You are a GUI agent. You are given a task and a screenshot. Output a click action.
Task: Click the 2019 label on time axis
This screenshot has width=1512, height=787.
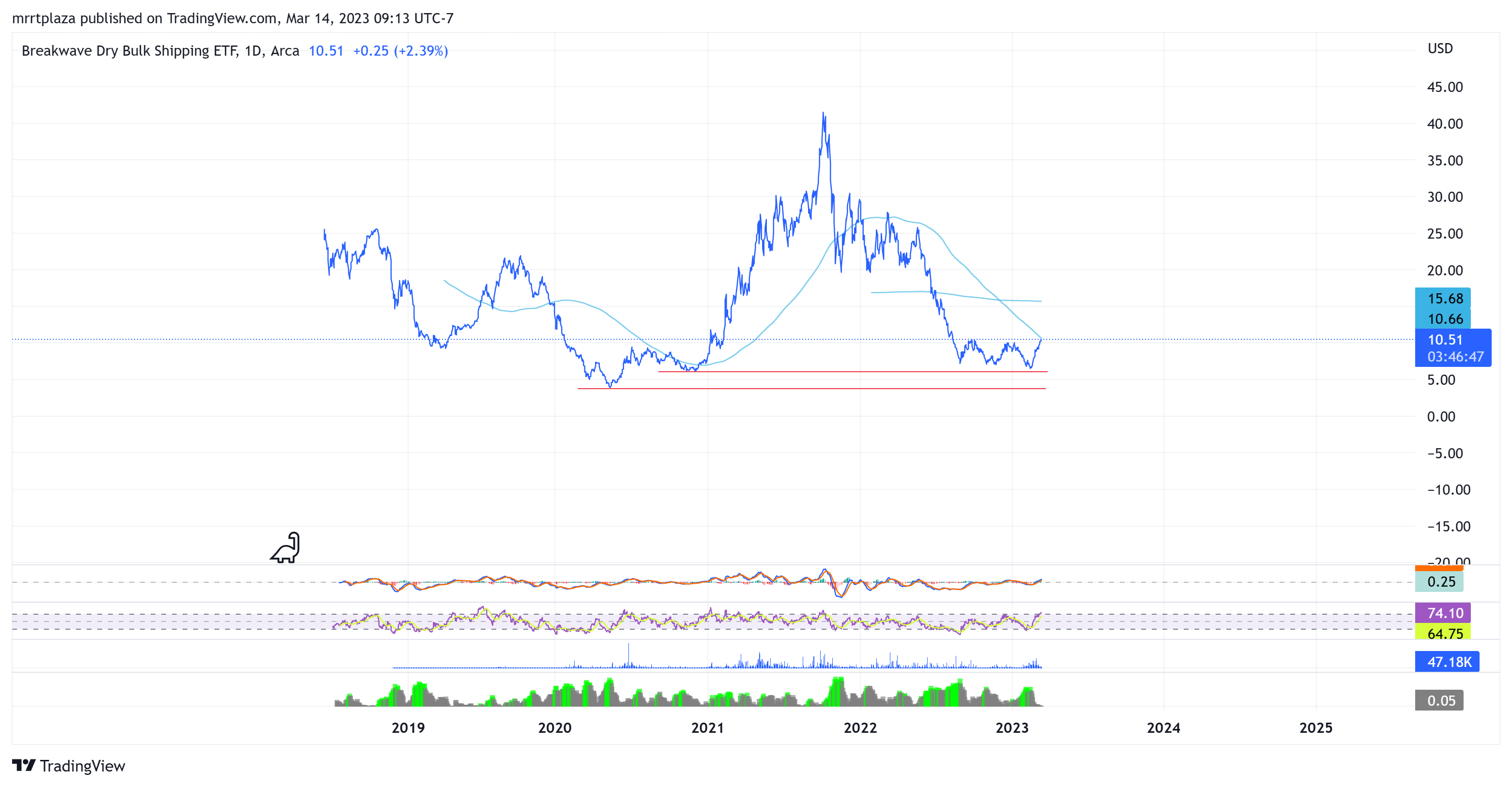click(408, 728)
